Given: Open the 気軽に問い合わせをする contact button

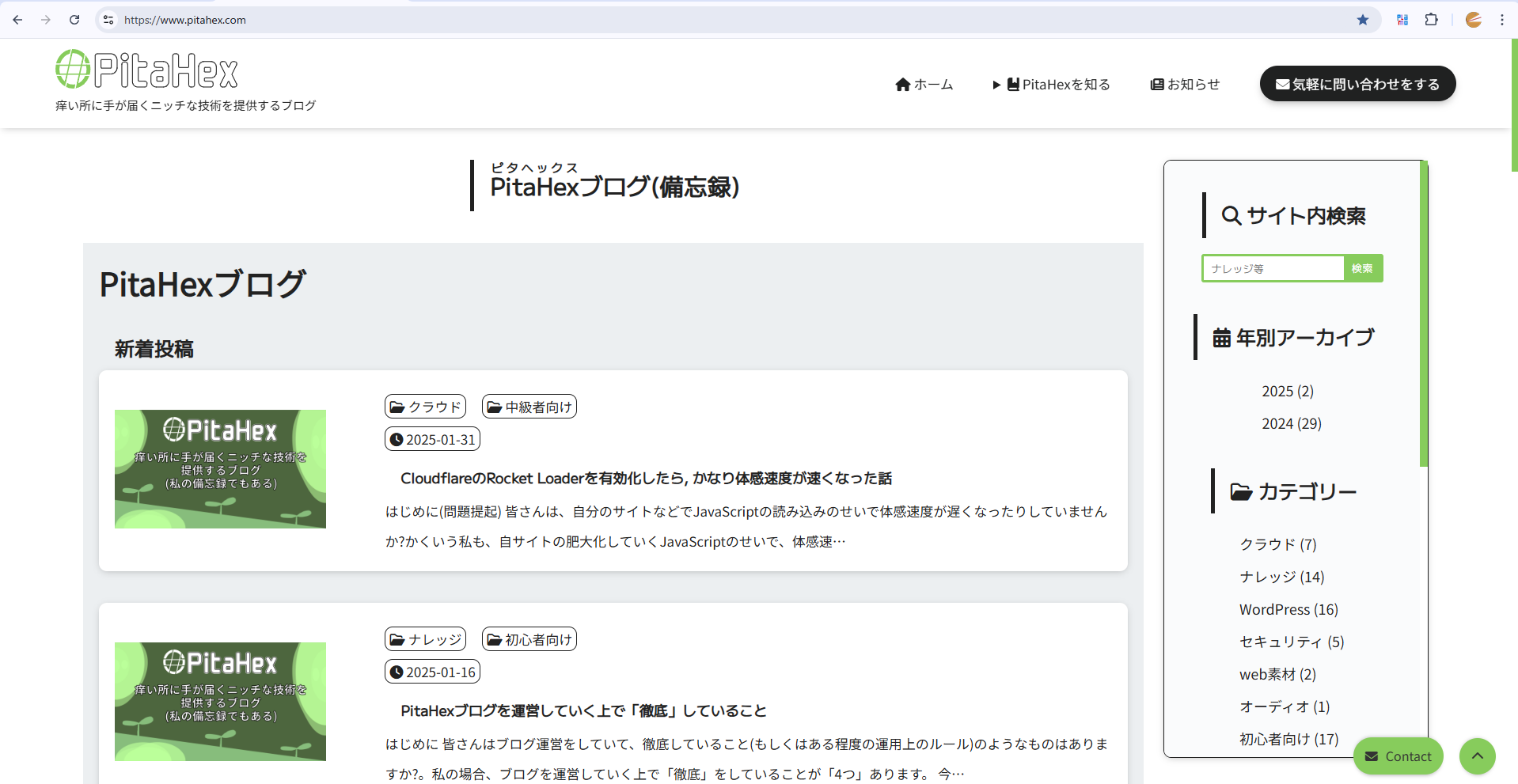Looking at the screenshot, I should (1357, 83).
